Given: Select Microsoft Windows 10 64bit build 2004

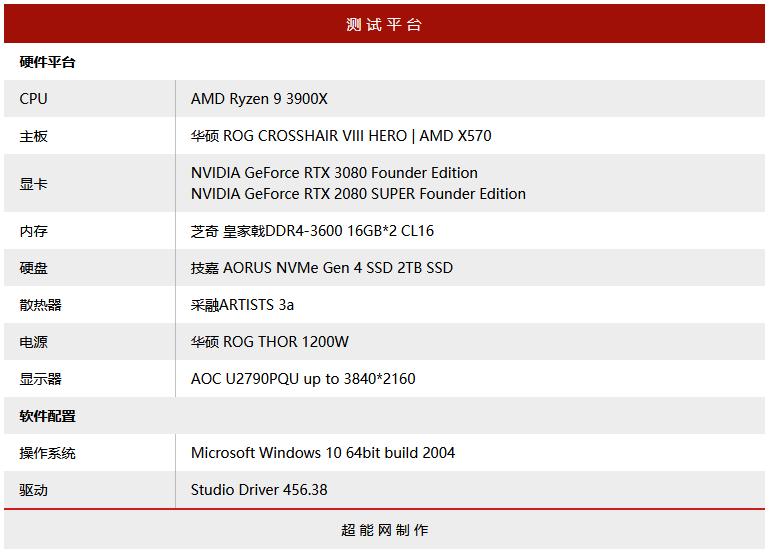Looking at the screenshot, I should pyautogui.click(x=323, y=453).
